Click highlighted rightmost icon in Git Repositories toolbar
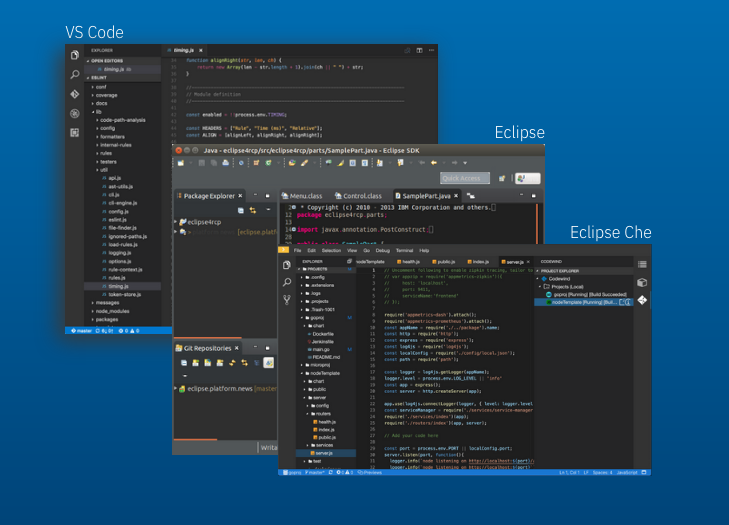 (269, 363)
